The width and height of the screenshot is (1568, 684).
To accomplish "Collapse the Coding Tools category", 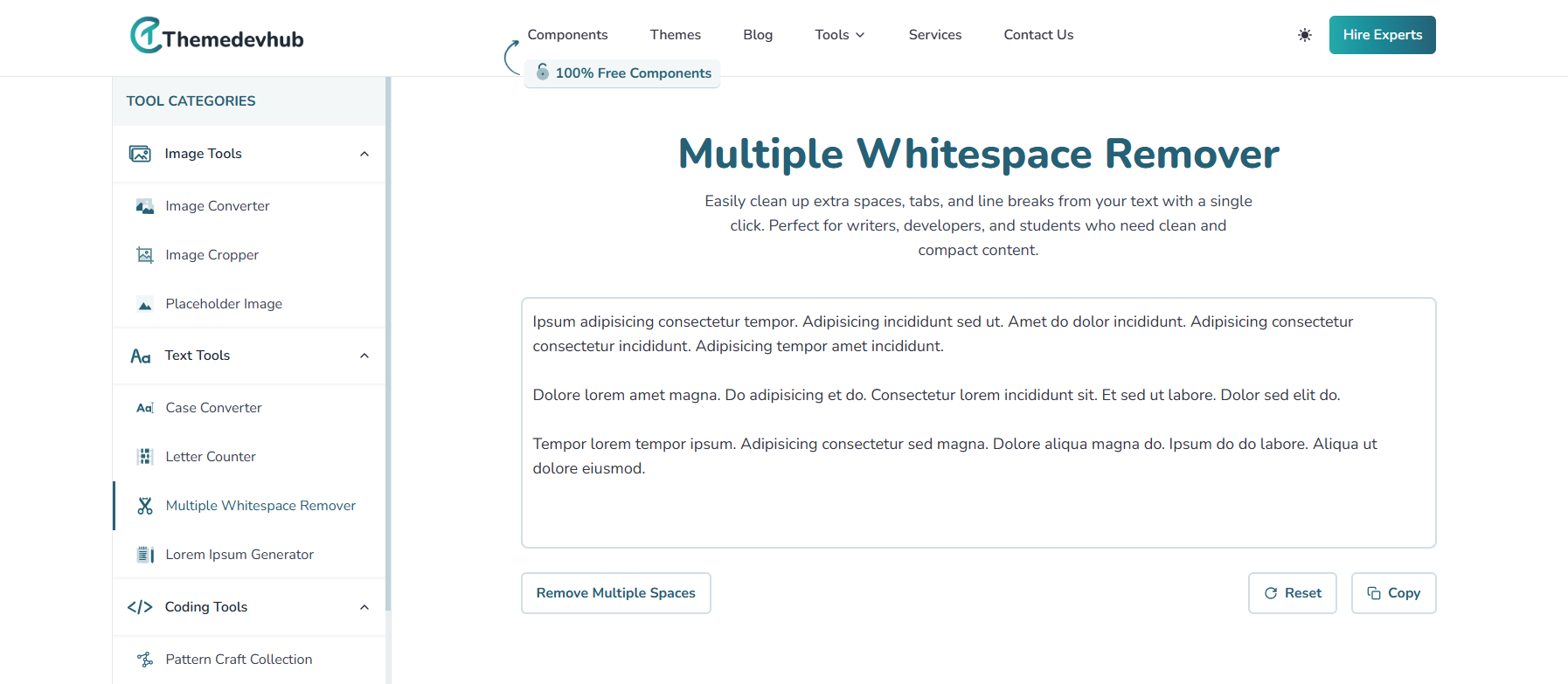I will pos(364,607).
